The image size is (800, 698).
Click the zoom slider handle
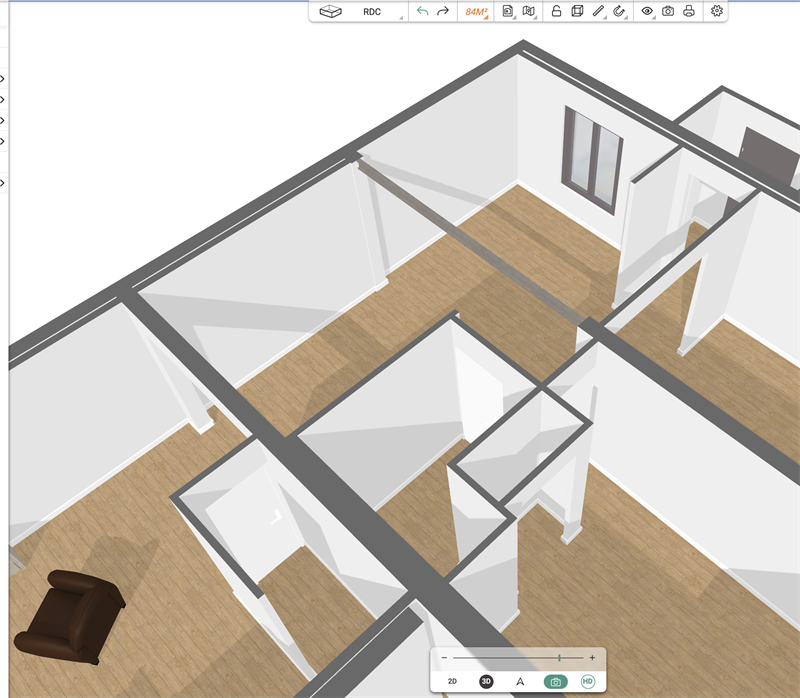(559, 658)
